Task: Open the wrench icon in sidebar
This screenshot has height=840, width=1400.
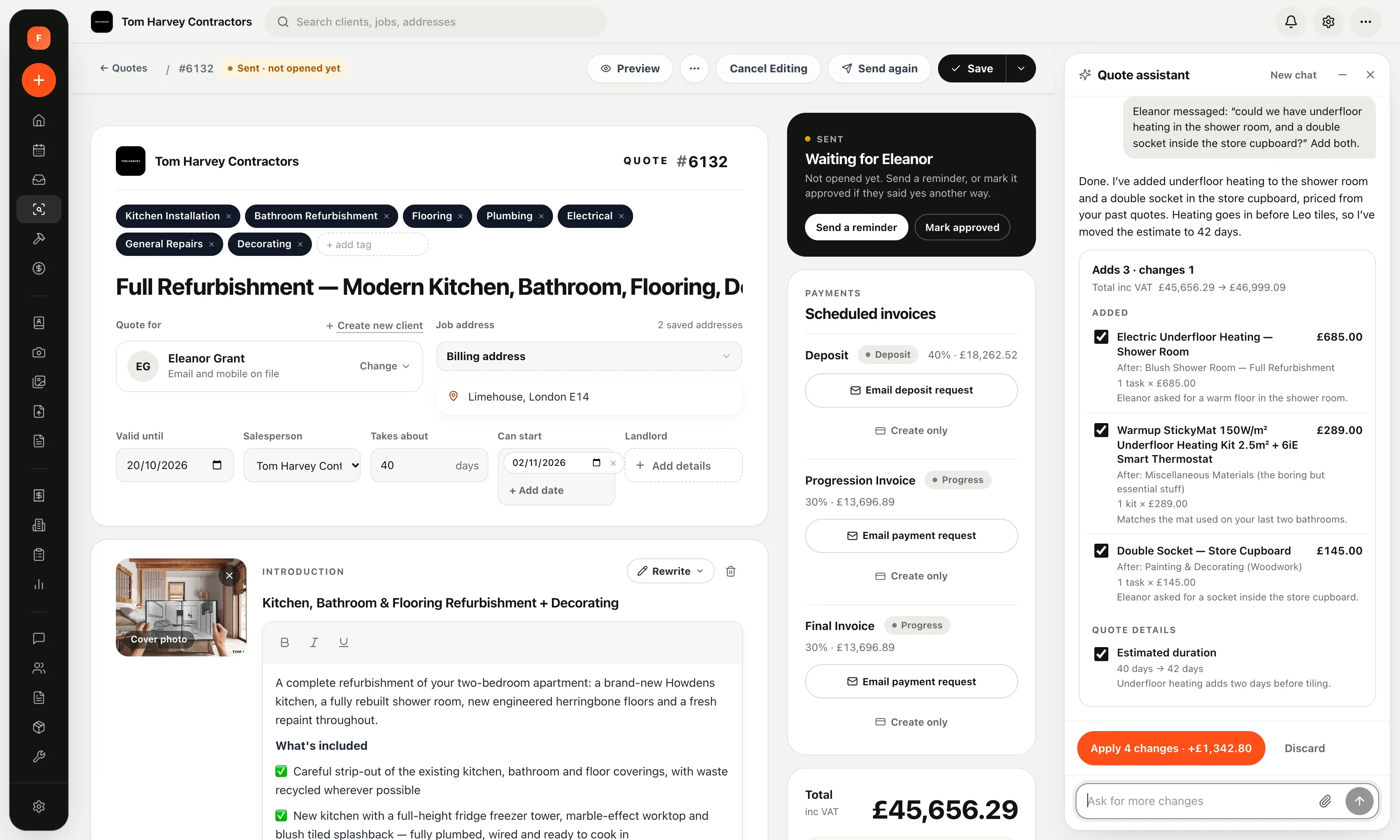Action: pos(38,757)
